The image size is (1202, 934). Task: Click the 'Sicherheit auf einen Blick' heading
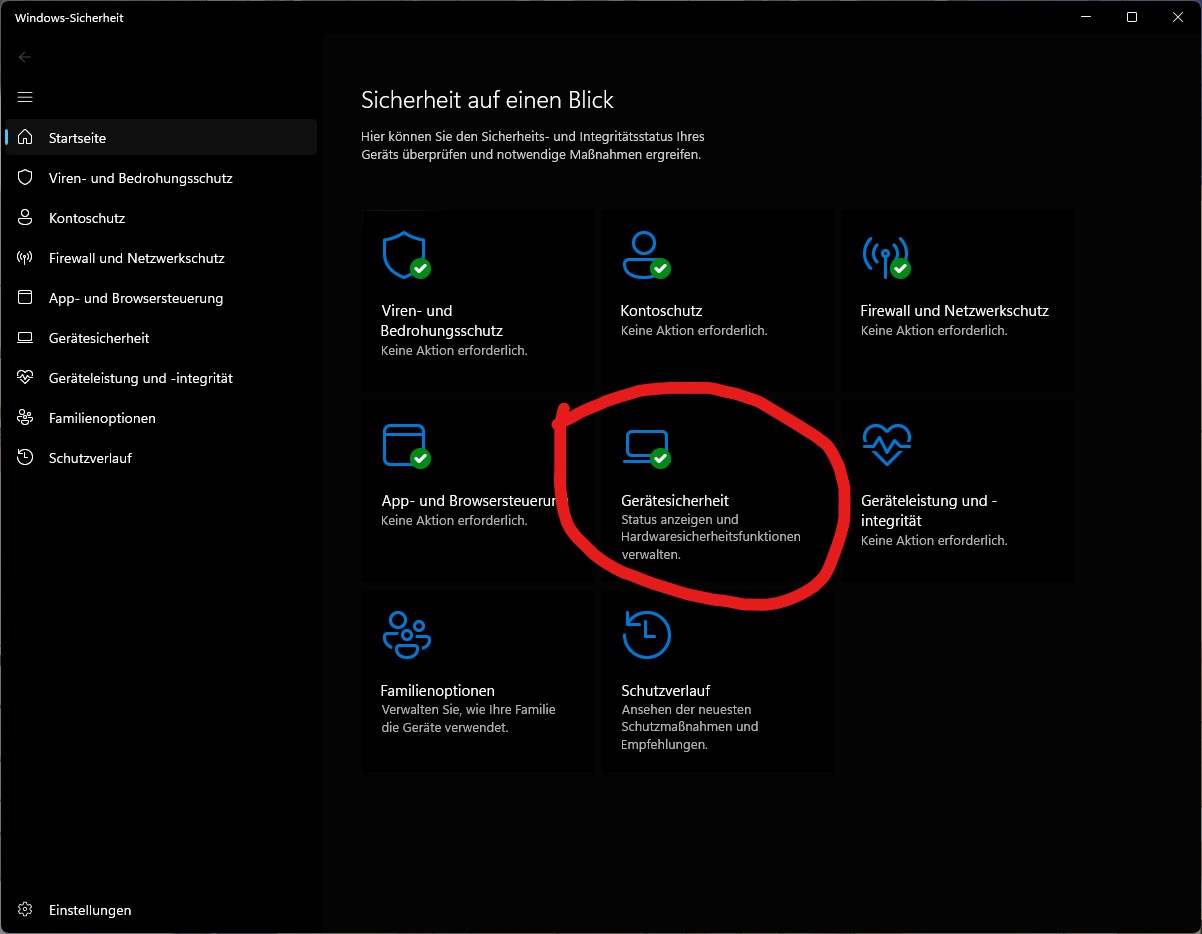[487, 100]
